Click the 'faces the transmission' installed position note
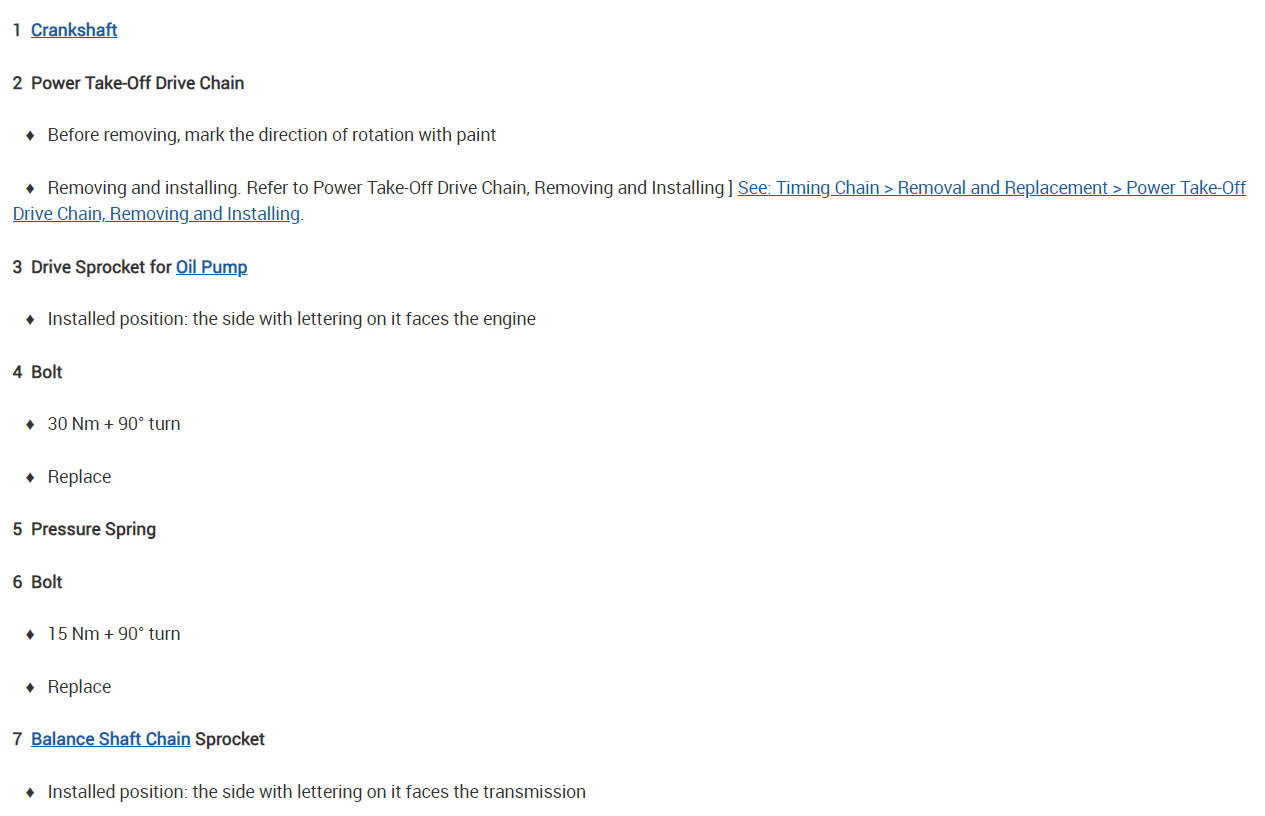Image resolution: width=1265 pixels, height=816 pixels. pyautogui.click(x=316, y=792)
